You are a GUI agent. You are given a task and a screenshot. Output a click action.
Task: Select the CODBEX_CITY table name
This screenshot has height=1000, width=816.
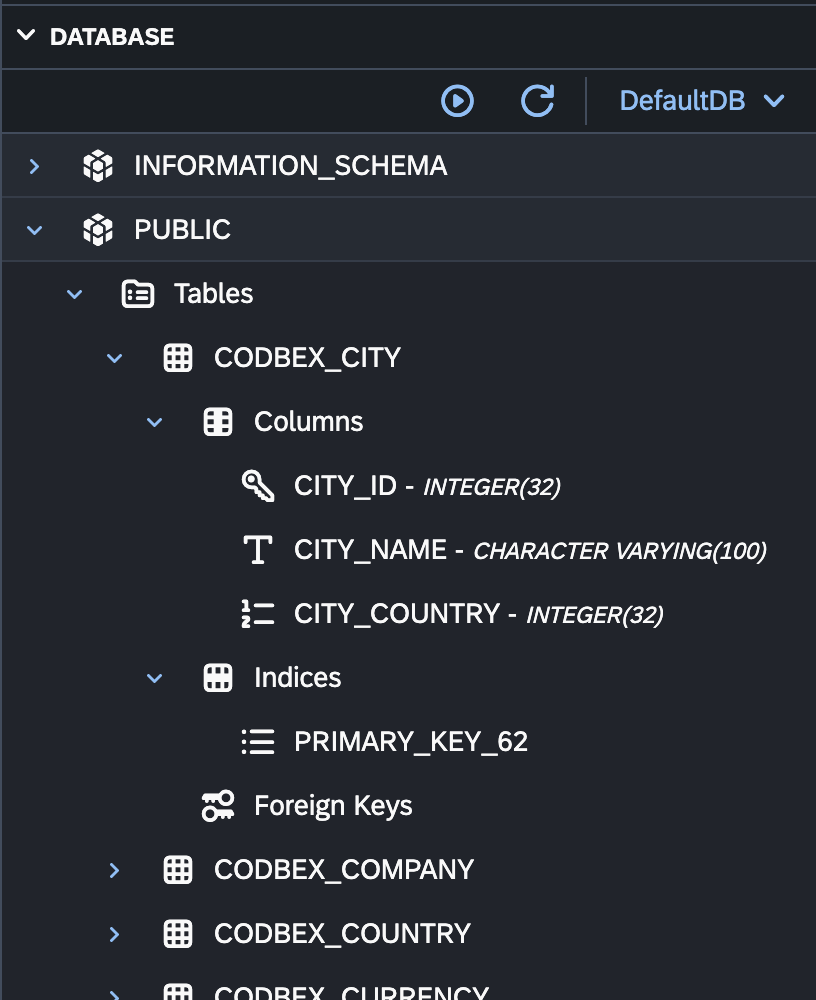(x=308, y=358)
